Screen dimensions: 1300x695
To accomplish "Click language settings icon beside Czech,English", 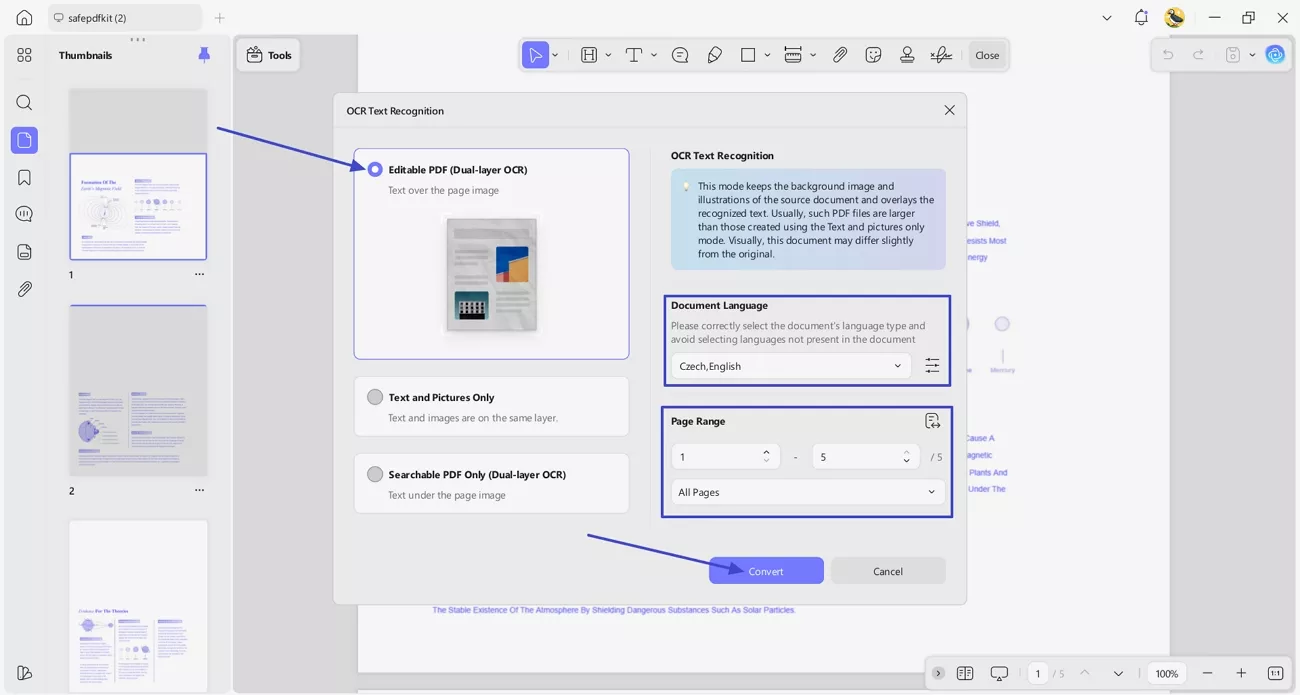I will pyautogui.click(x=932, y=366).
